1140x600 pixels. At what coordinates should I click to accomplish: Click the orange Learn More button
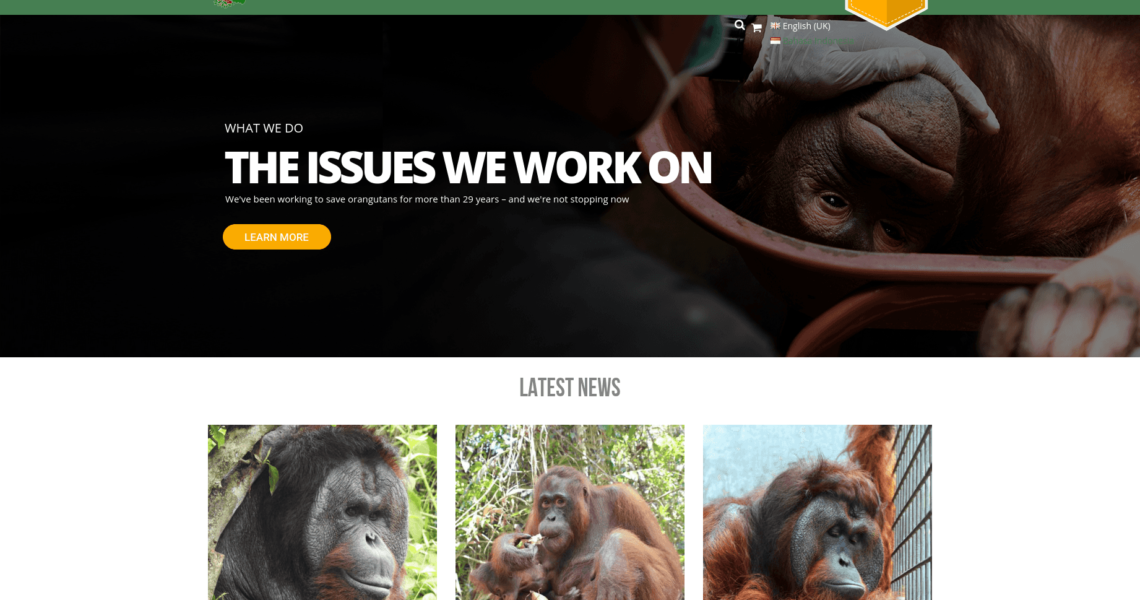coord(276,237)
